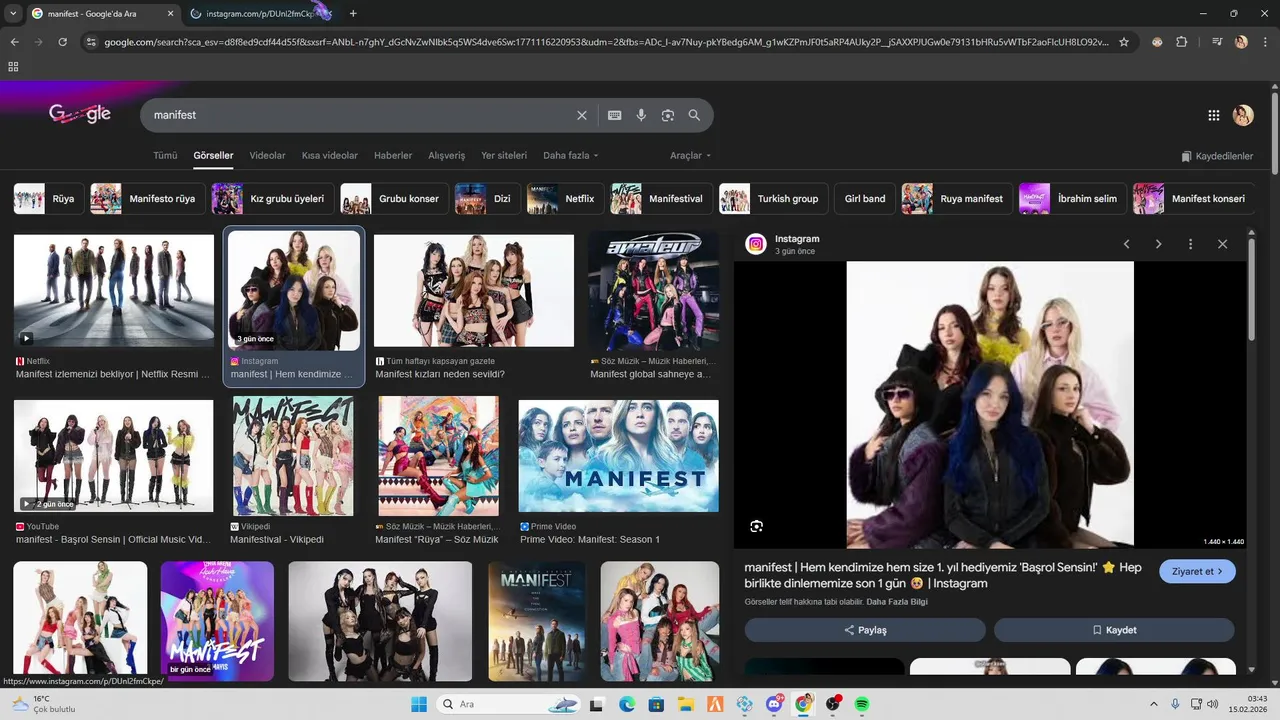This screenshot has height=720, width=1280.
Task: Select the Girl band filter chip
Action: pyautogui.click(x=864, y=198)
